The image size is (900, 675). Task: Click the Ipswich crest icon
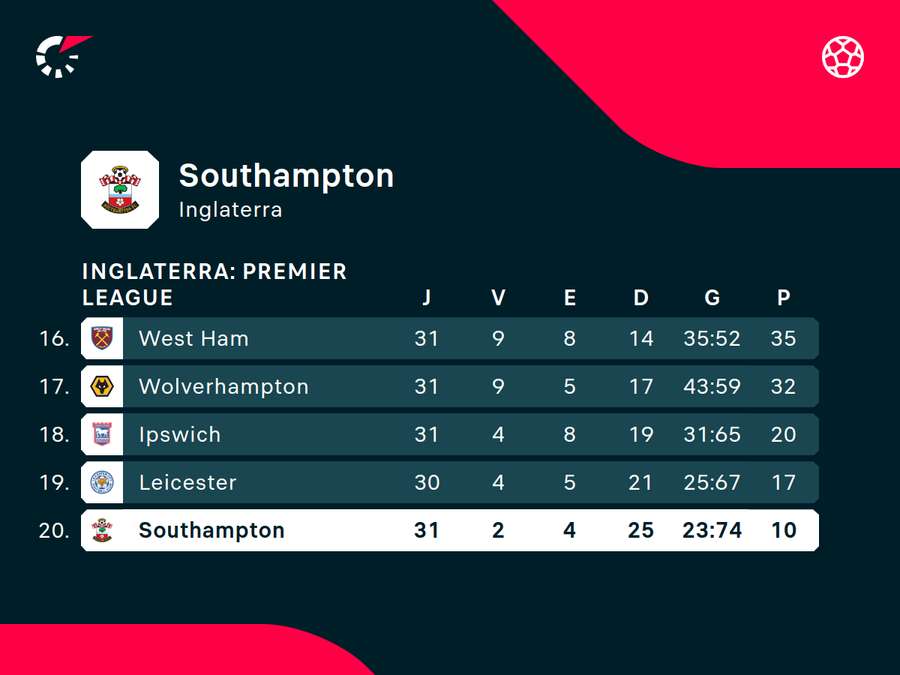(x=102, y=435)
